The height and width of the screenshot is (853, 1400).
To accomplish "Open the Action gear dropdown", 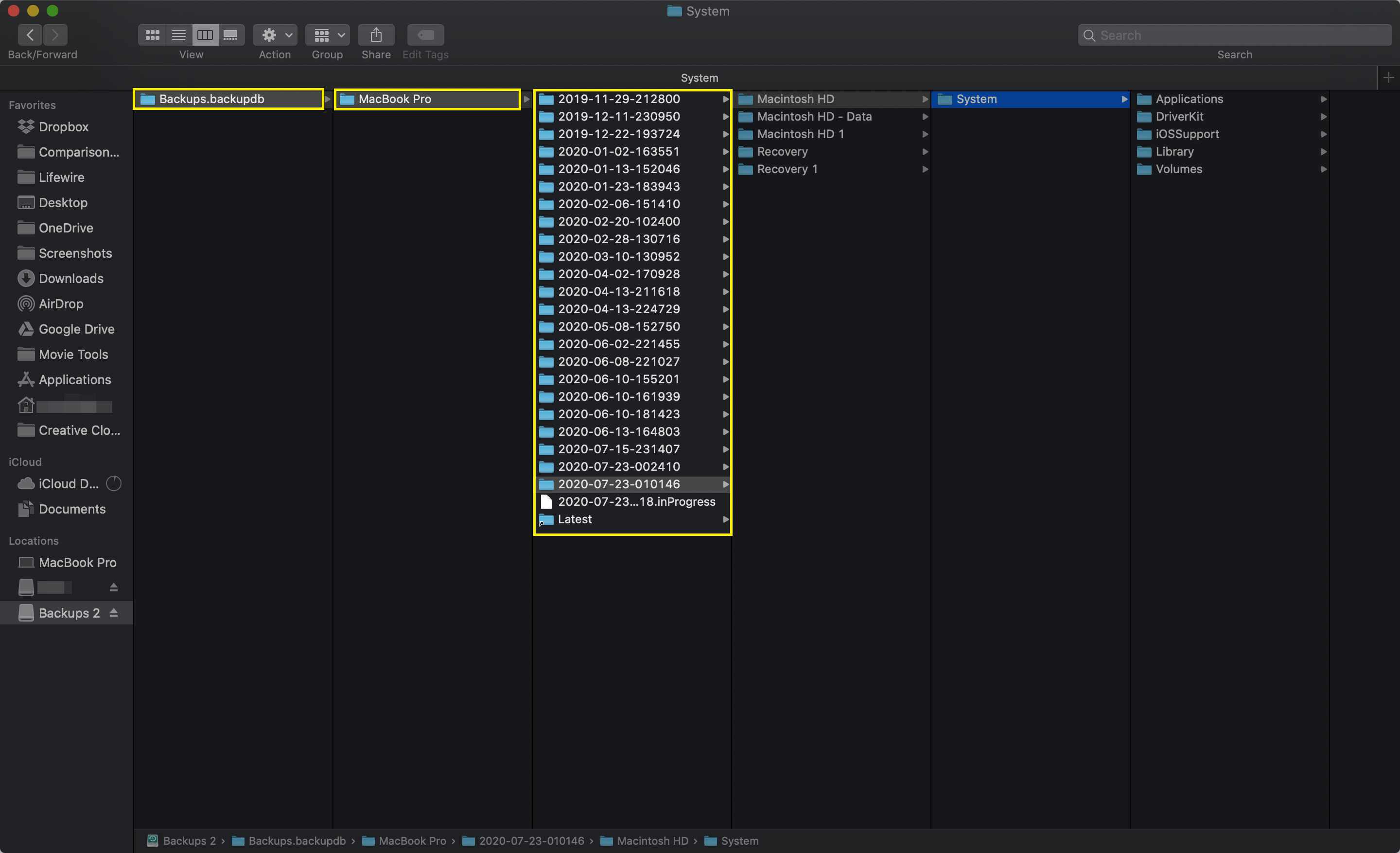I will (x=275, y=35).
